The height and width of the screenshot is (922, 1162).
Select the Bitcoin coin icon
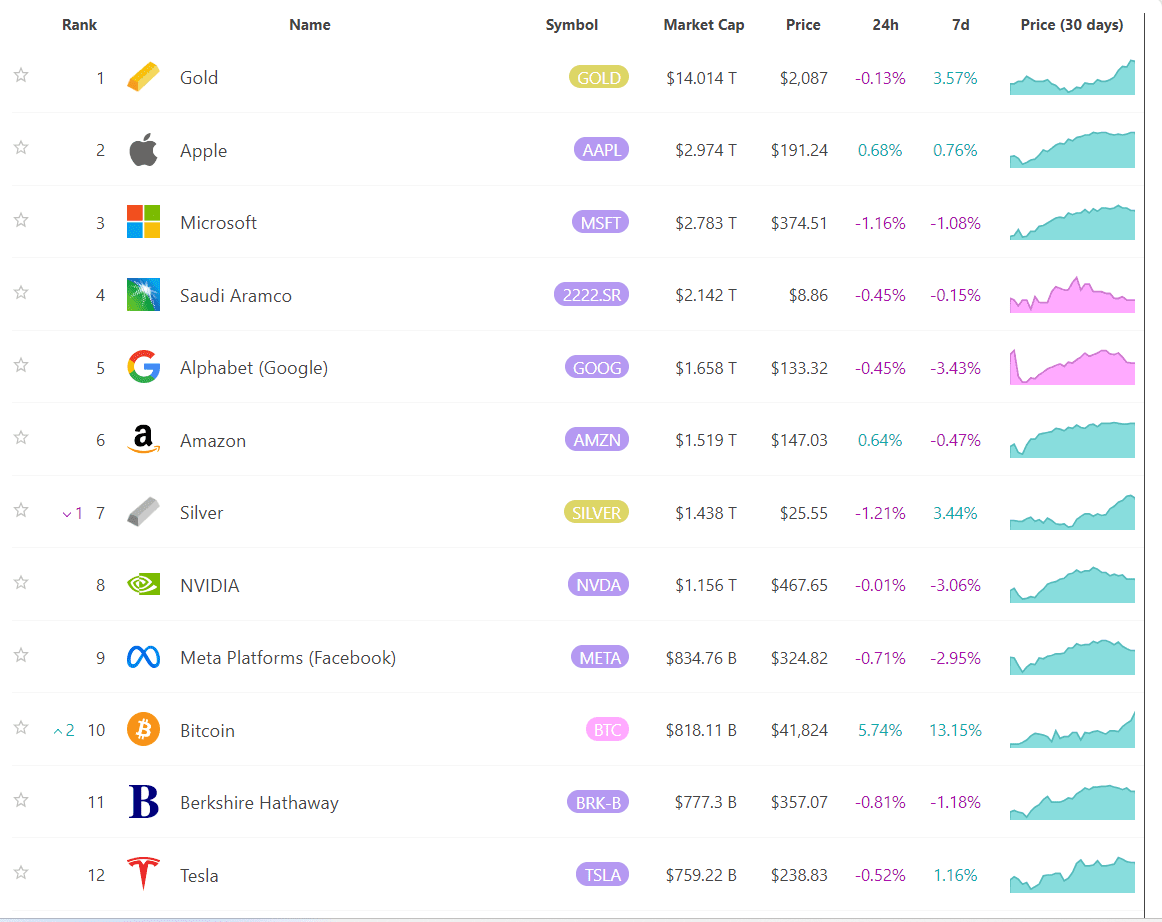click(143, 730)
